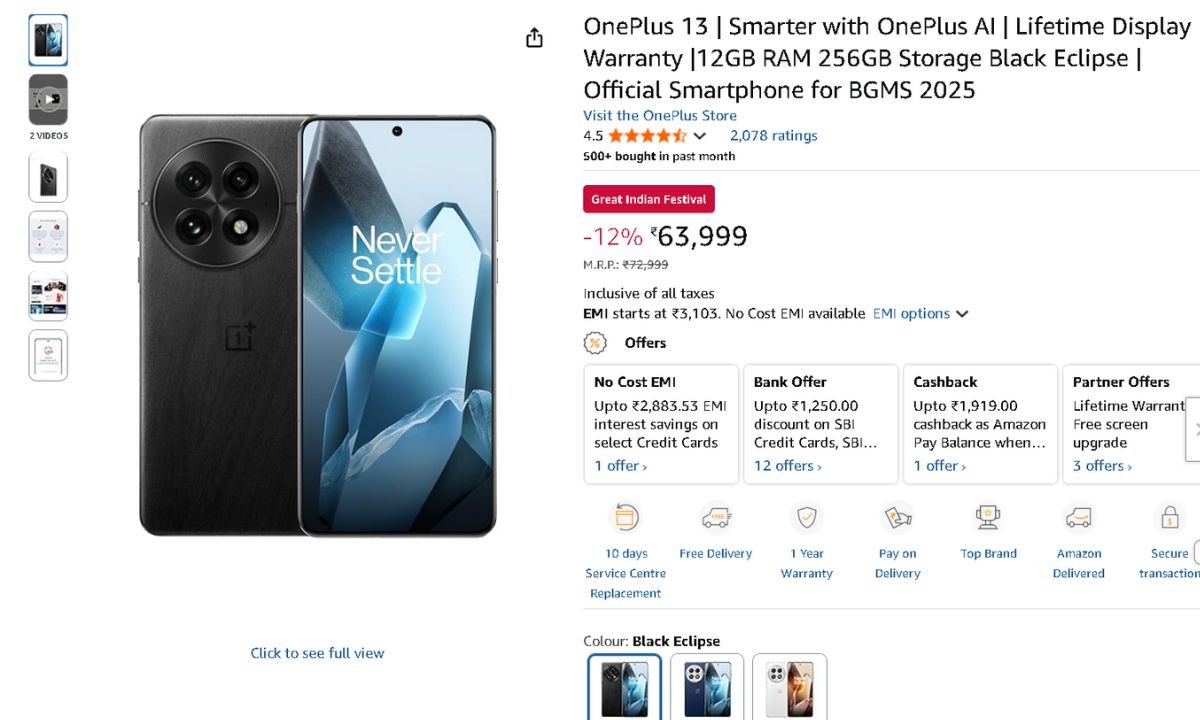Open the 2,078 ratings link
1200x720 pixels.
pos(773,136)
